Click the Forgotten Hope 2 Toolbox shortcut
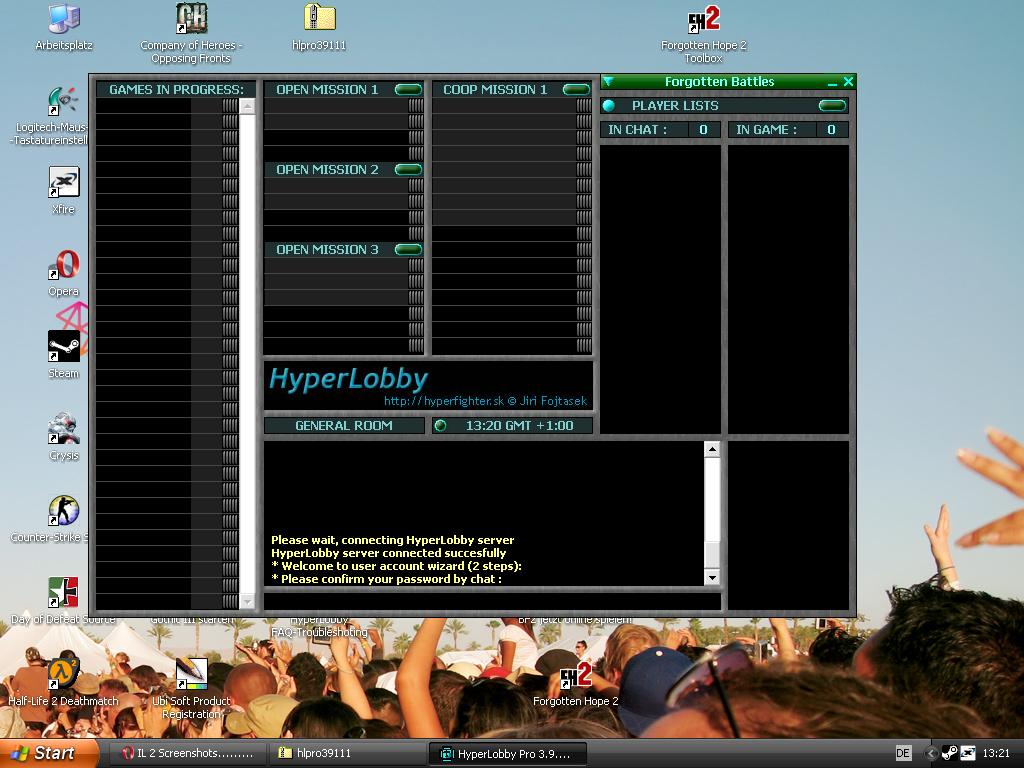The width and height of the screenshot is (1024, 768). 703,34
